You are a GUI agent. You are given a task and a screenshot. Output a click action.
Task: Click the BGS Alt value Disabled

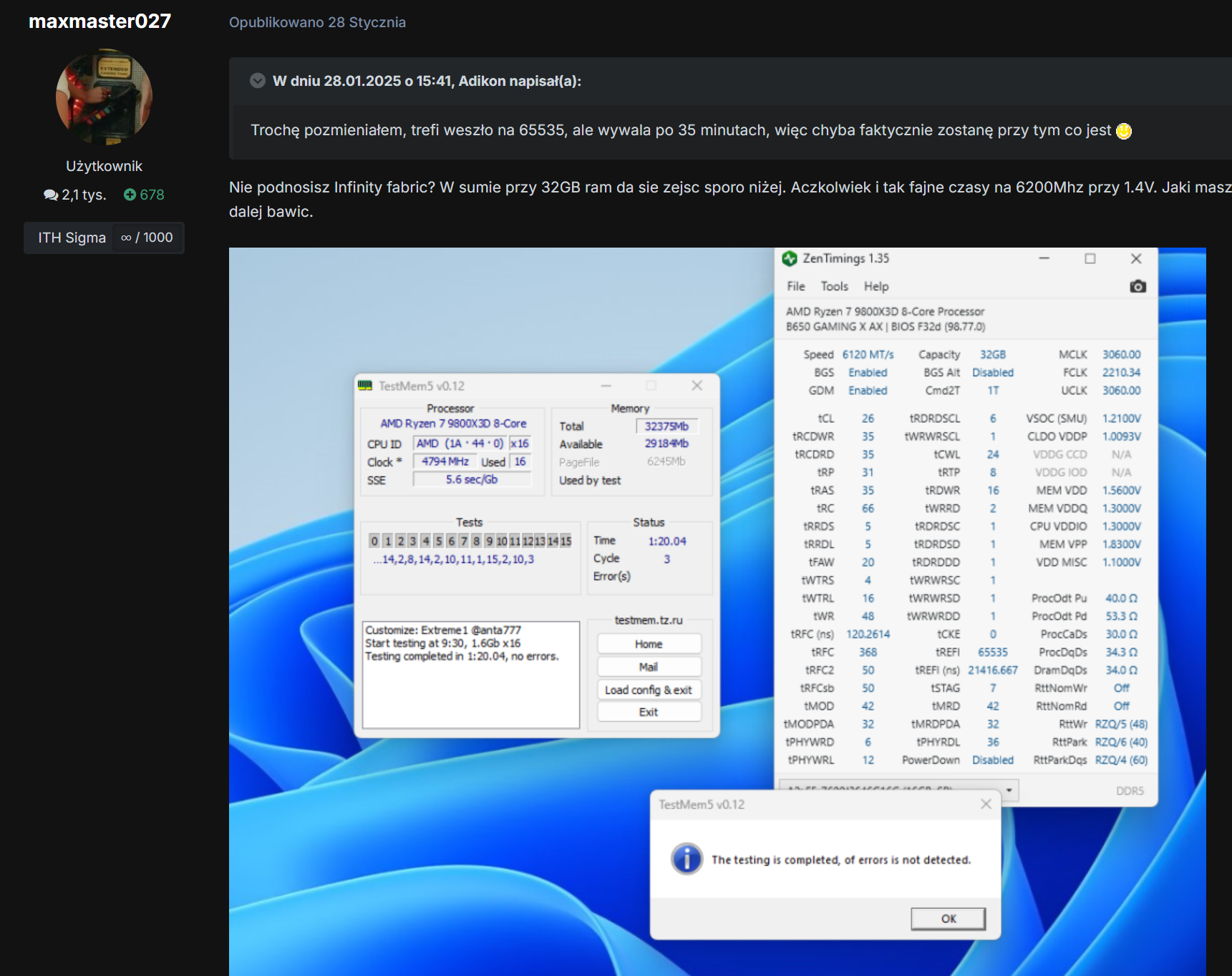coord(992,372)
